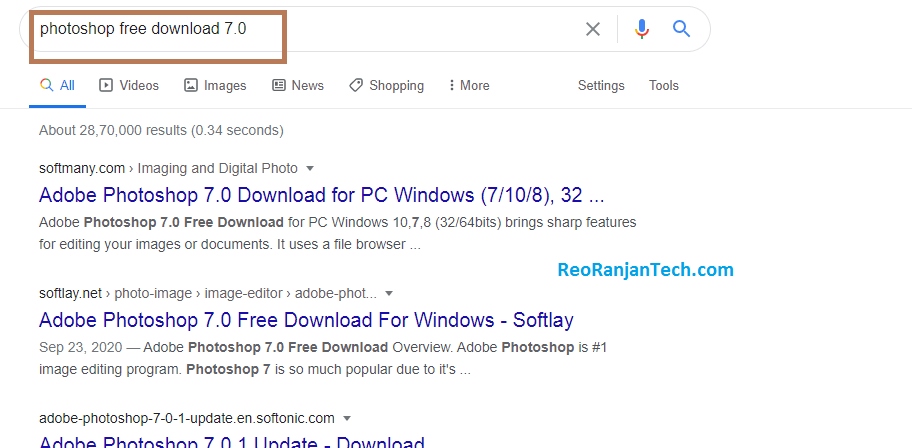912x448 pixels.
Task: Expand options arrow beside softonic.com result
Action: pos(347,418)
